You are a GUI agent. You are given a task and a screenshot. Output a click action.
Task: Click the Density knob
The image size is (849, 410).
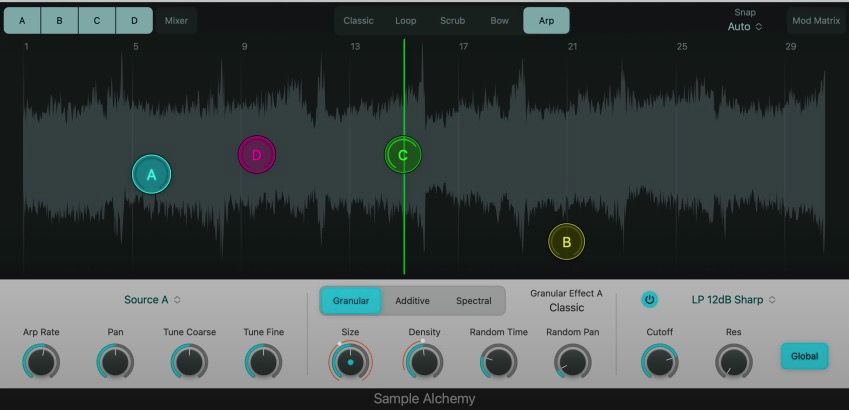pos(424,361)
